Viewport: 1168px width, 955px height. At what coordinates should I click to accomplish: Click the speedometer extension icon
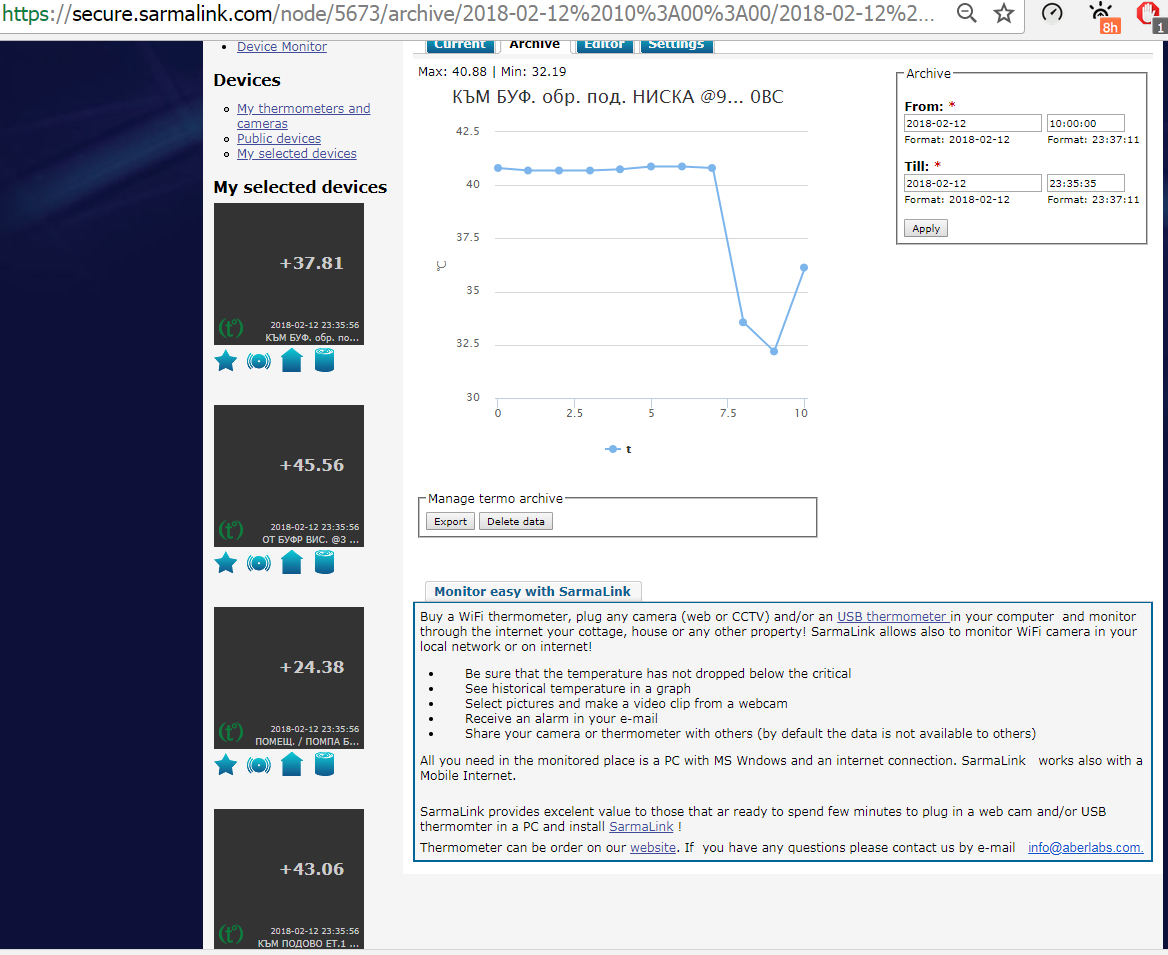[x=1052, y=14]
